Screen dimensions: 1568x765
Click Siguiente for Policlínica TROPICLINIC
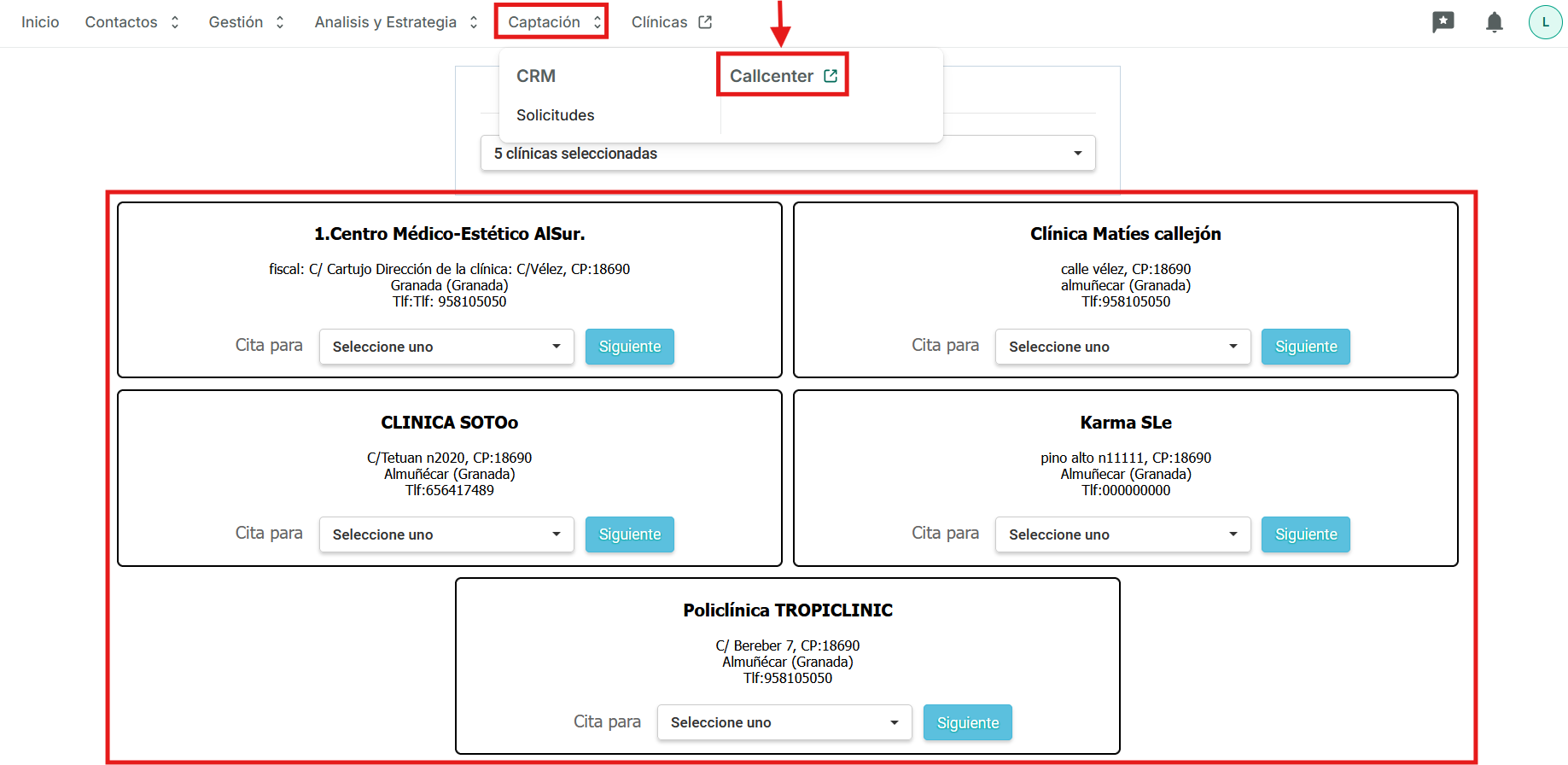(x=967, y=723)
